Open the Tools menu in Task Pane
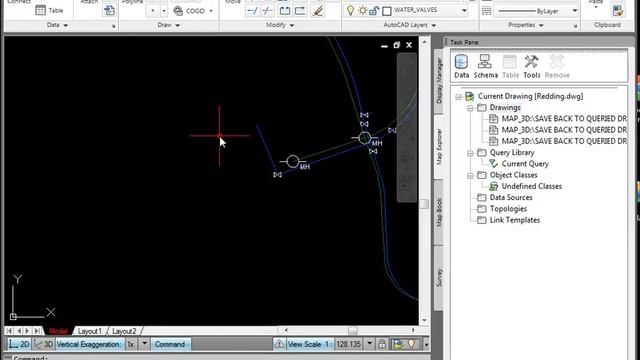The image size is (640, 360). pos(531,66)
